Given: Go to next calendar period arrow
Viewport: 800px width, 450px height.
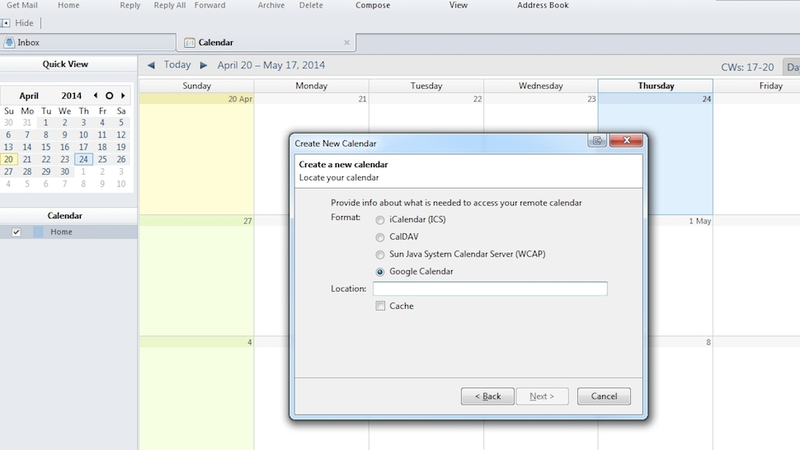Looking at the screenshot, I should (204, 65).
